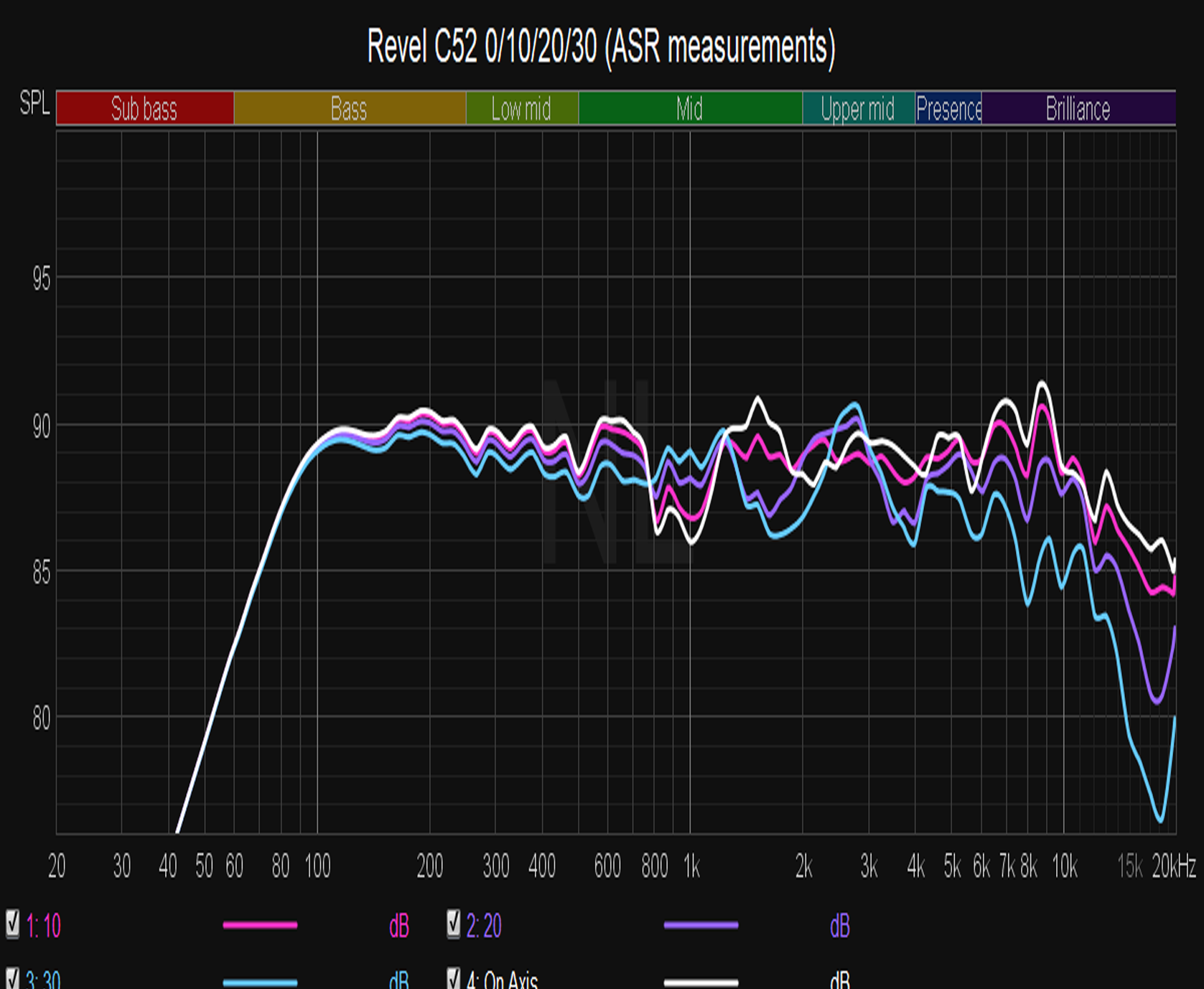Click the graph title 'Revel C52 0/10/20/30'
Viewport: 1204px width, 989px height.
click(x=602, y=47)
